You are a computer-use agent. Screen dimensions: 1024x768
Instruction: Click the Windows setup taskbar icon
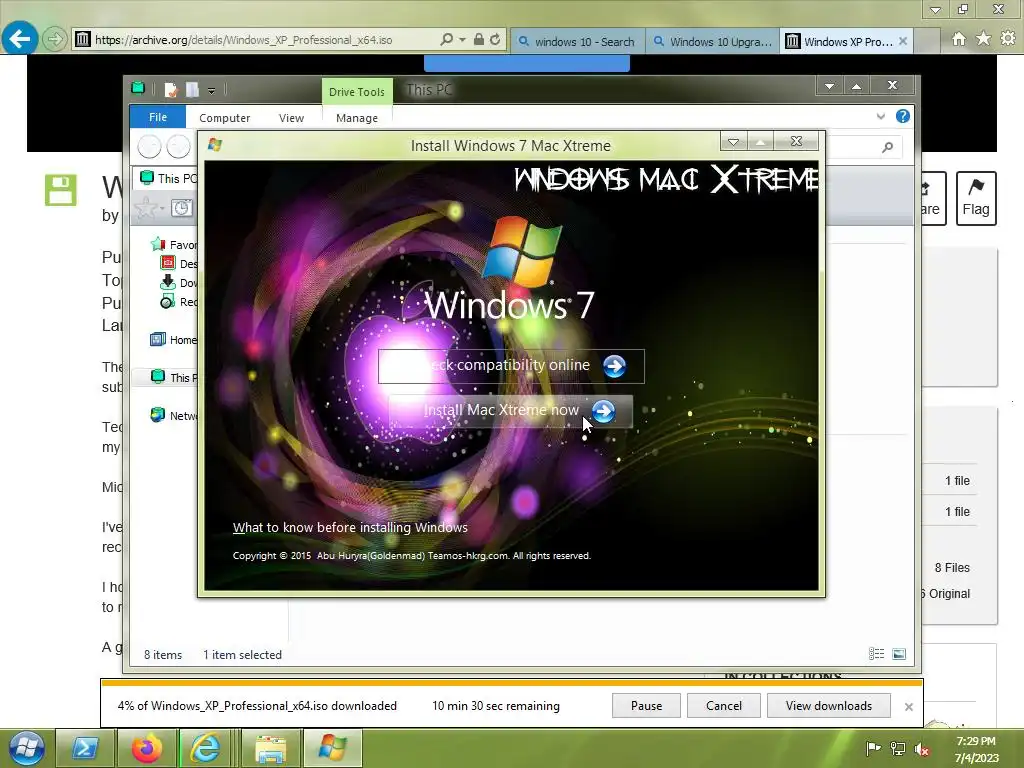(x=332, y=748)
